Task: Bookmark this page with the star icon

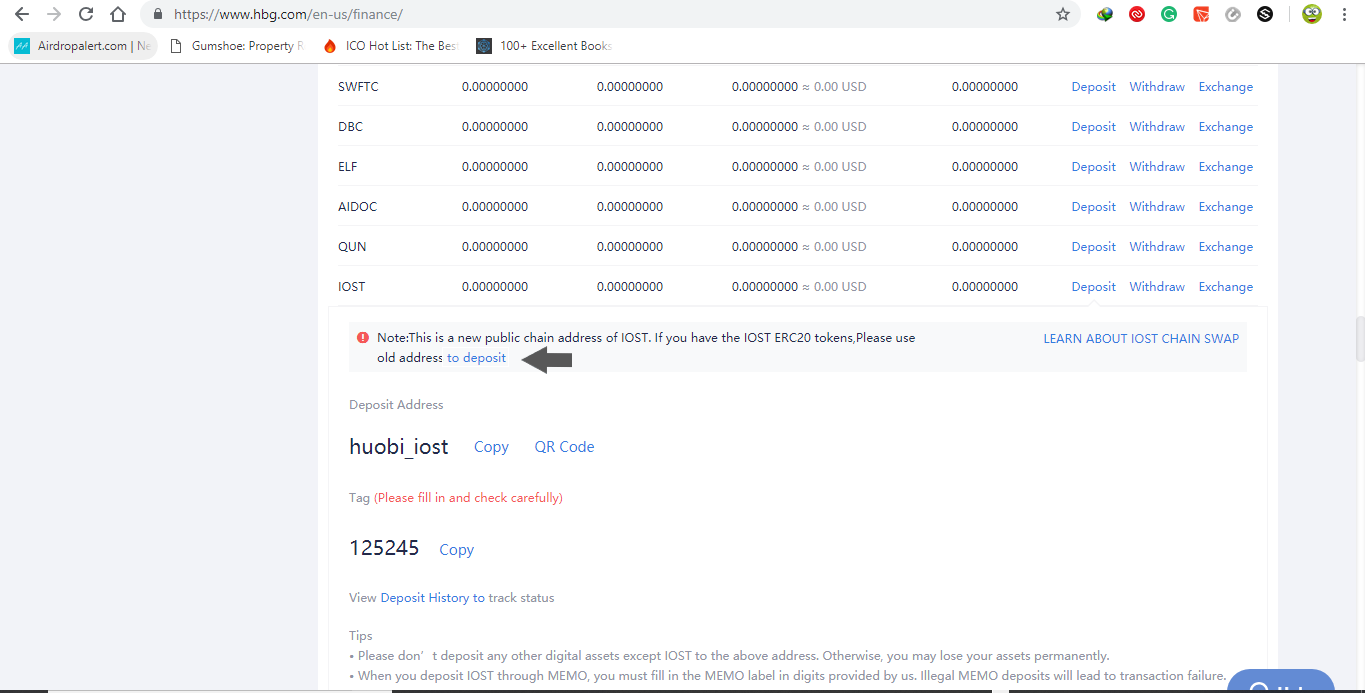Action: [1063, 14]
